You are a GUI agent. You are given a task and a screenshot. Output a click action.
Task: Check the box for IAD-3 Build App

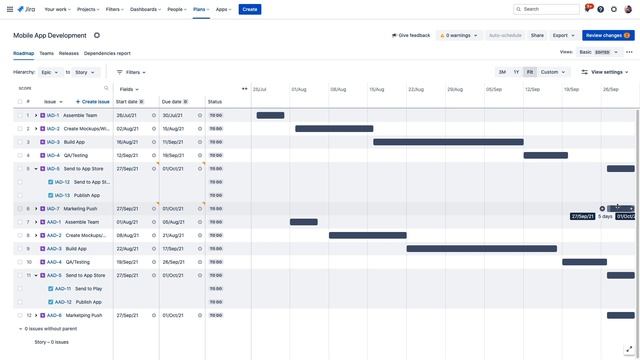coord(20,142)
